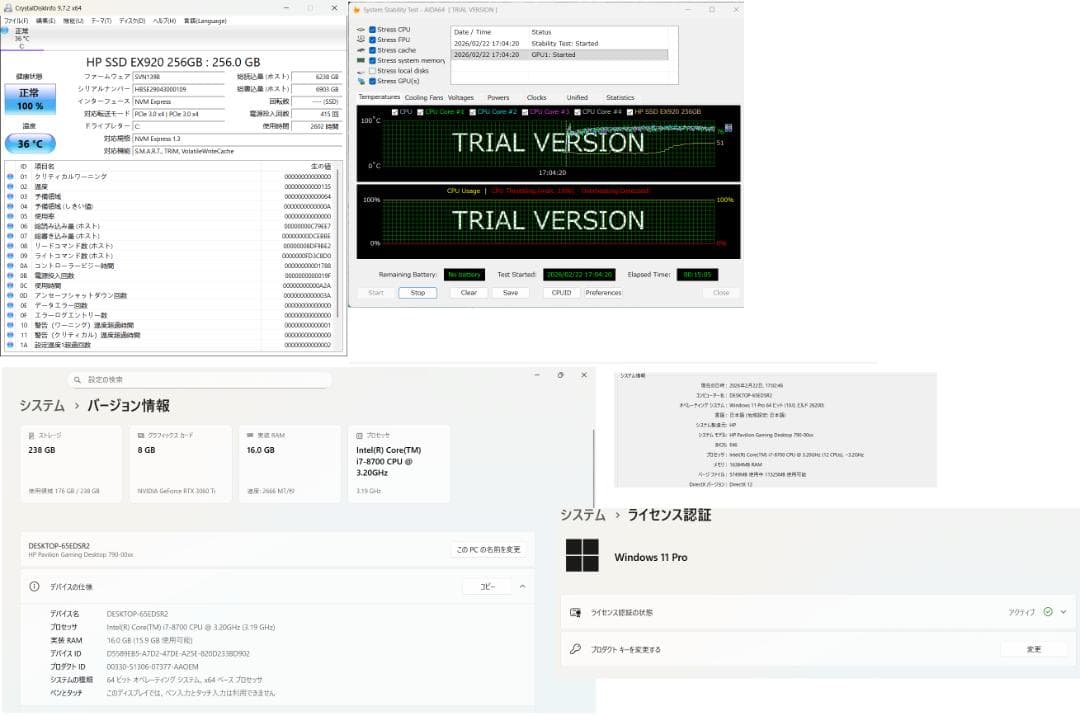This screenshot has width=1080, height=716.
Task: Switch to the Cooling Fans tab
Action: click(x=424, y=98)
